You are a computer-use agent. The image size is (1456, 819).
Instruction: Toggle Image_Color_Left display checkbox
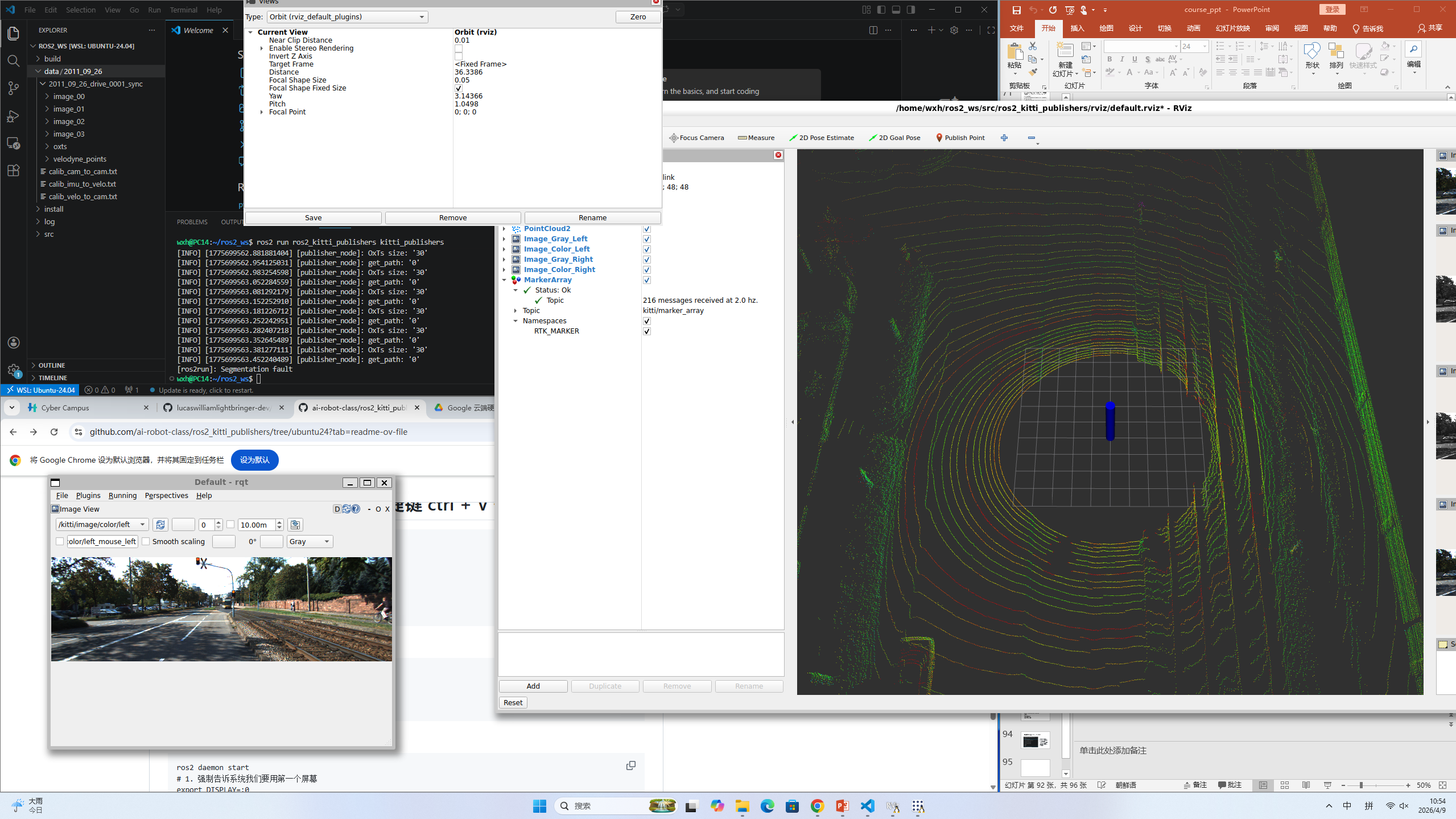(647, 249)
